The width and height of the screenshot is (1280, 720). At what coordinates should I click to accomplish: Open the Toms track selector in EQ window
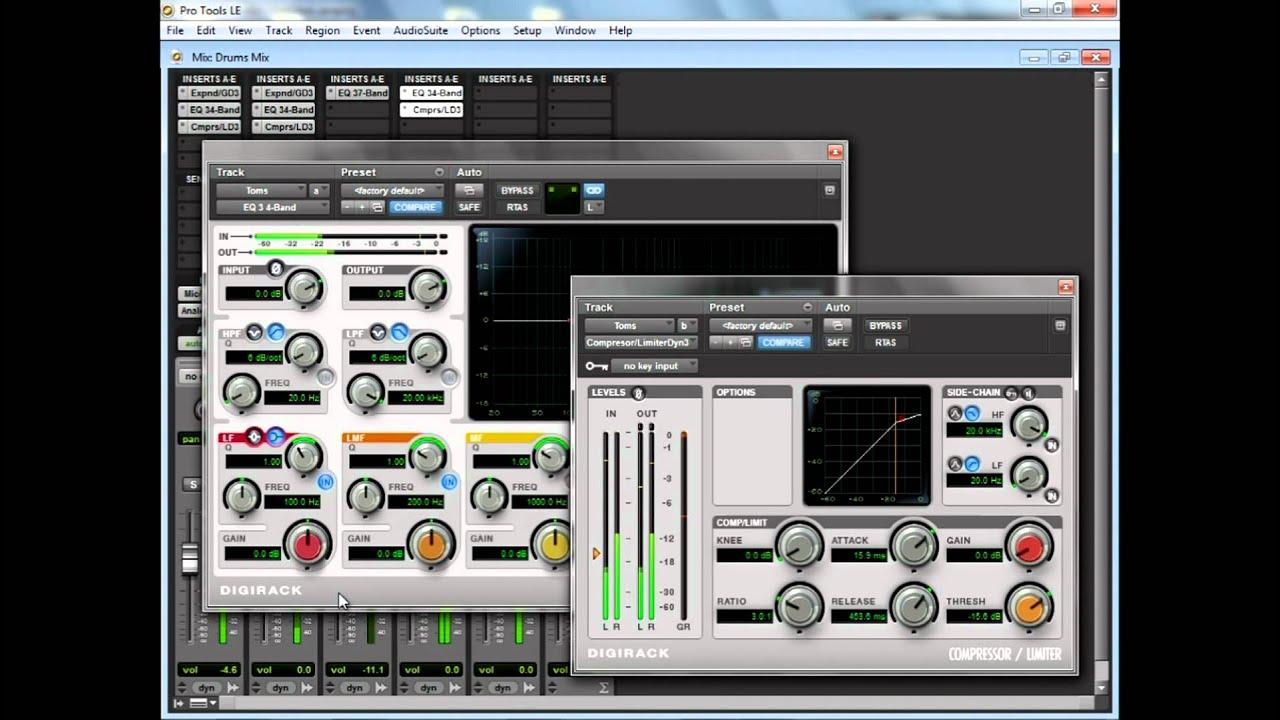point(261,190)
